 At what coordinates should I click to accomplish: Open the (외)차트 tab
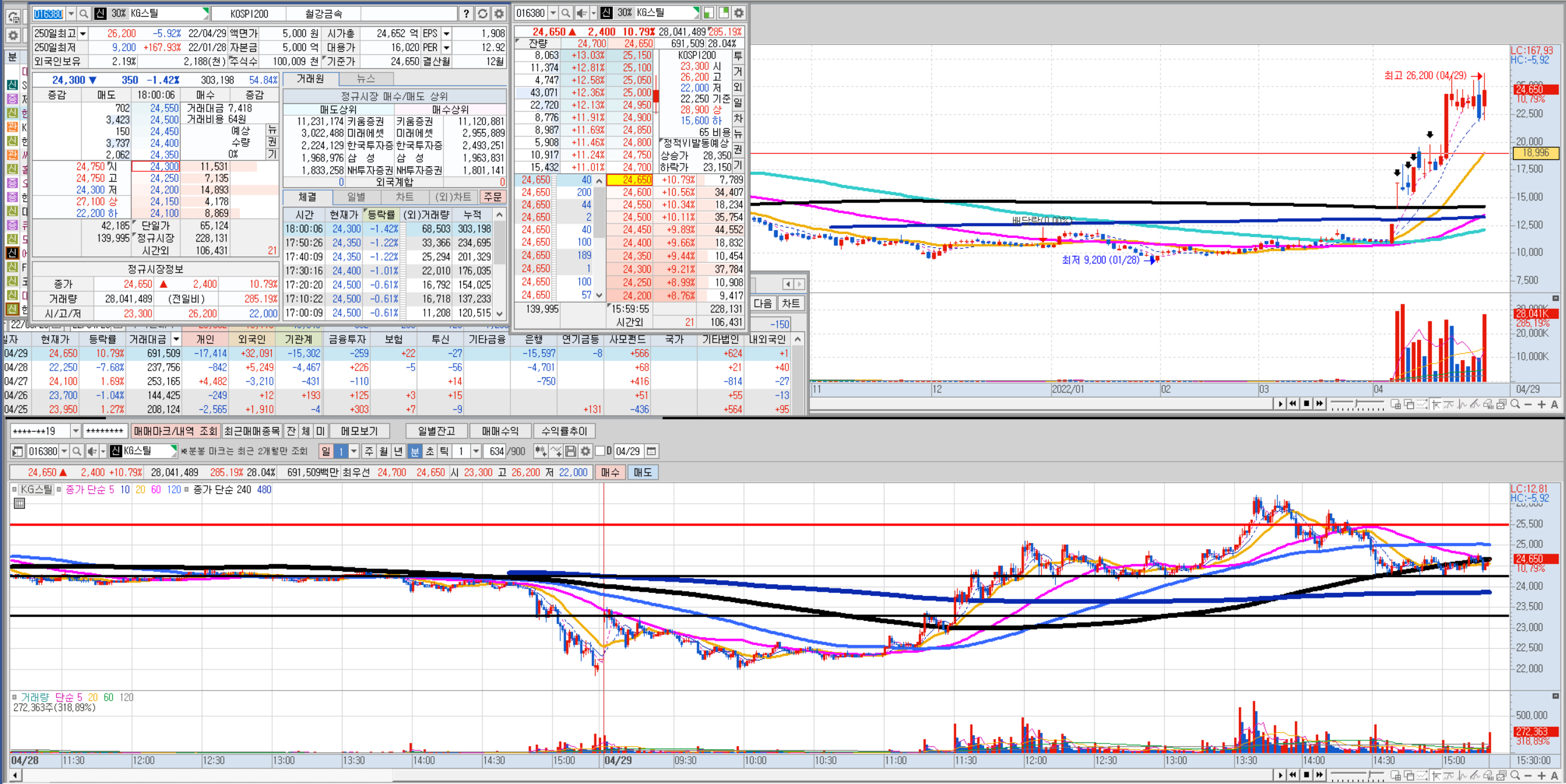click(x=453, y=197)
